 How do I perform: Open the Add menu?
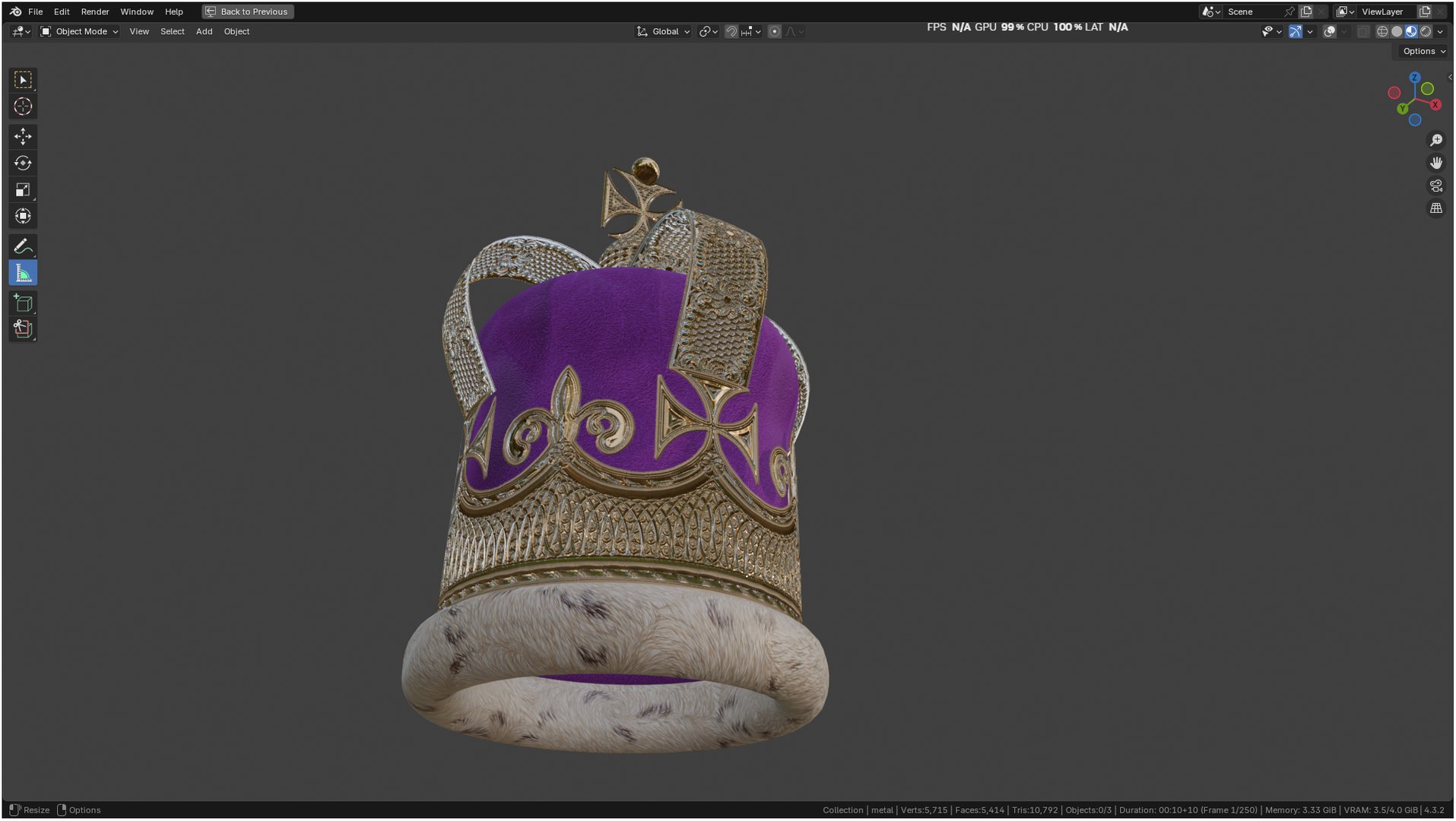(x=205, y=31)
